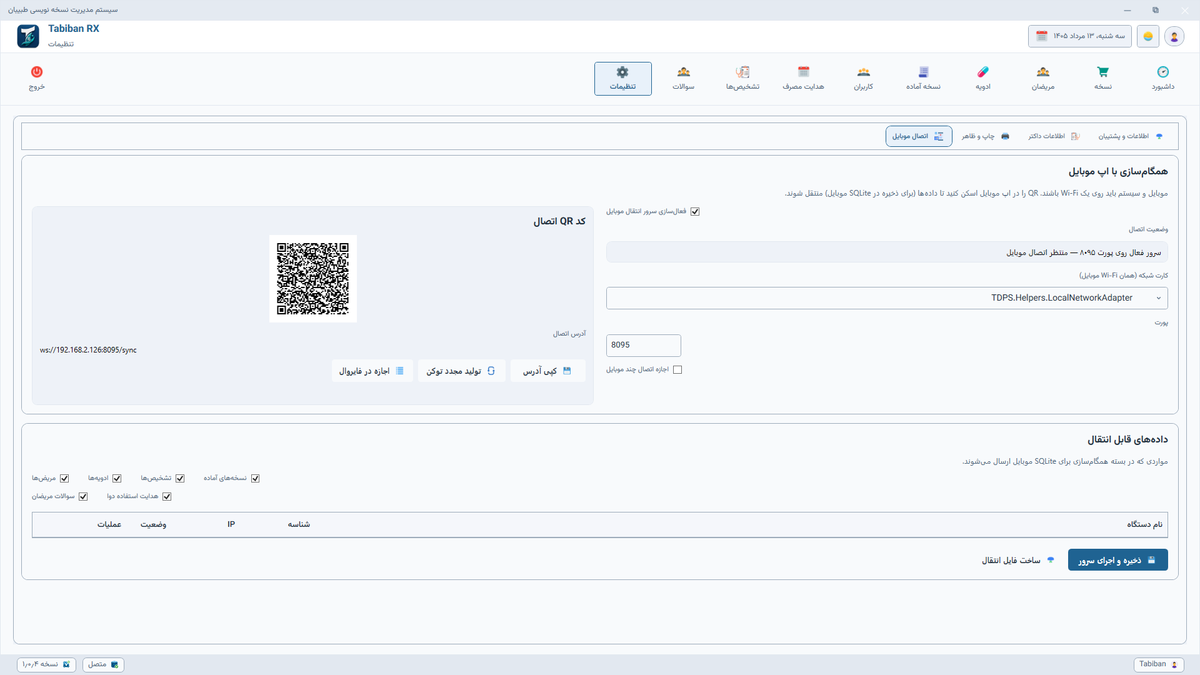1200x675 pixels.
Task: Open the نسخه prescription cart section
Action: coord(1103,78)
